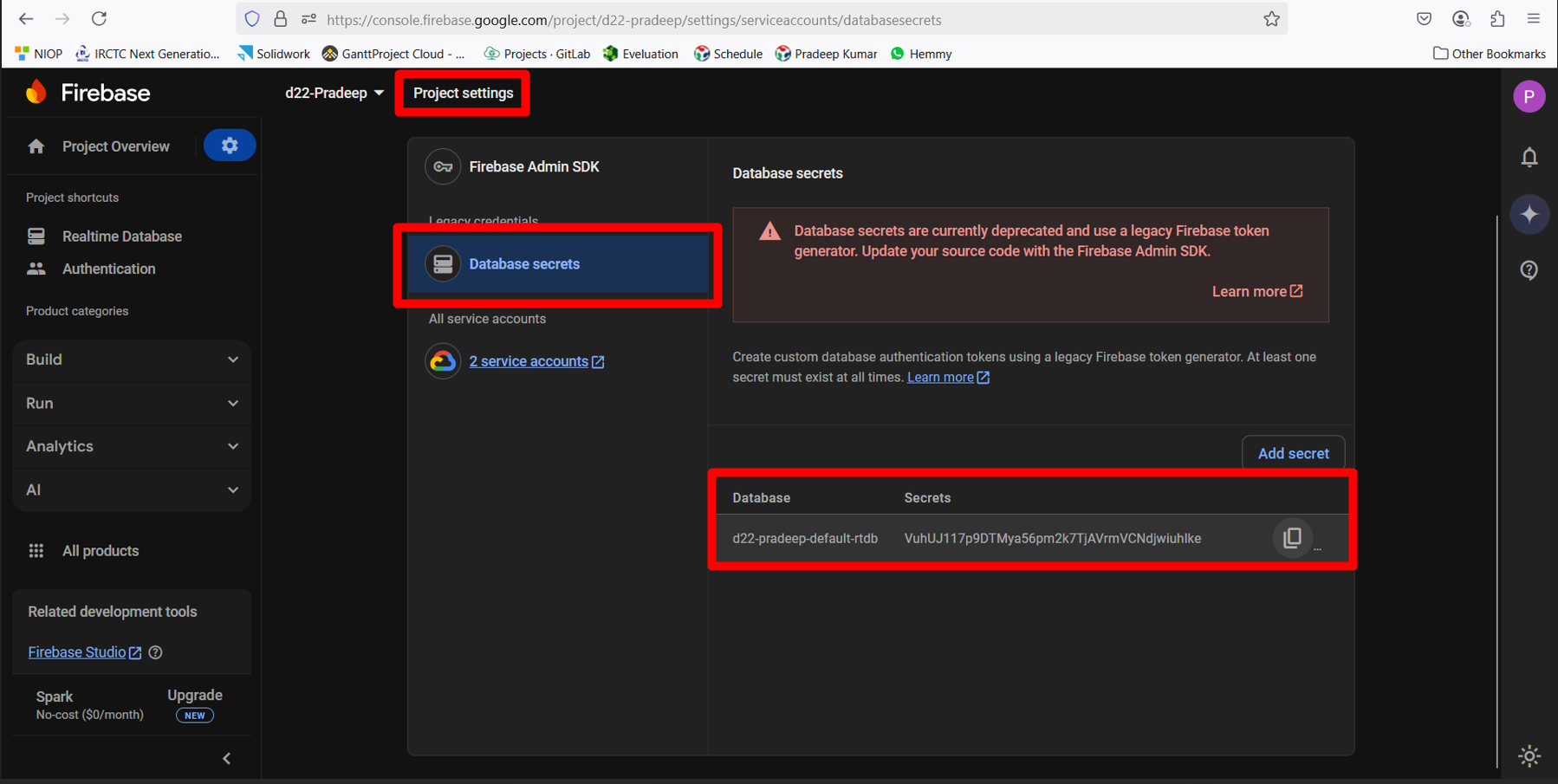The width and height of the screenshot is (1558, 784).
Task: Open Project Overview
Action: (x=115, y=146)
